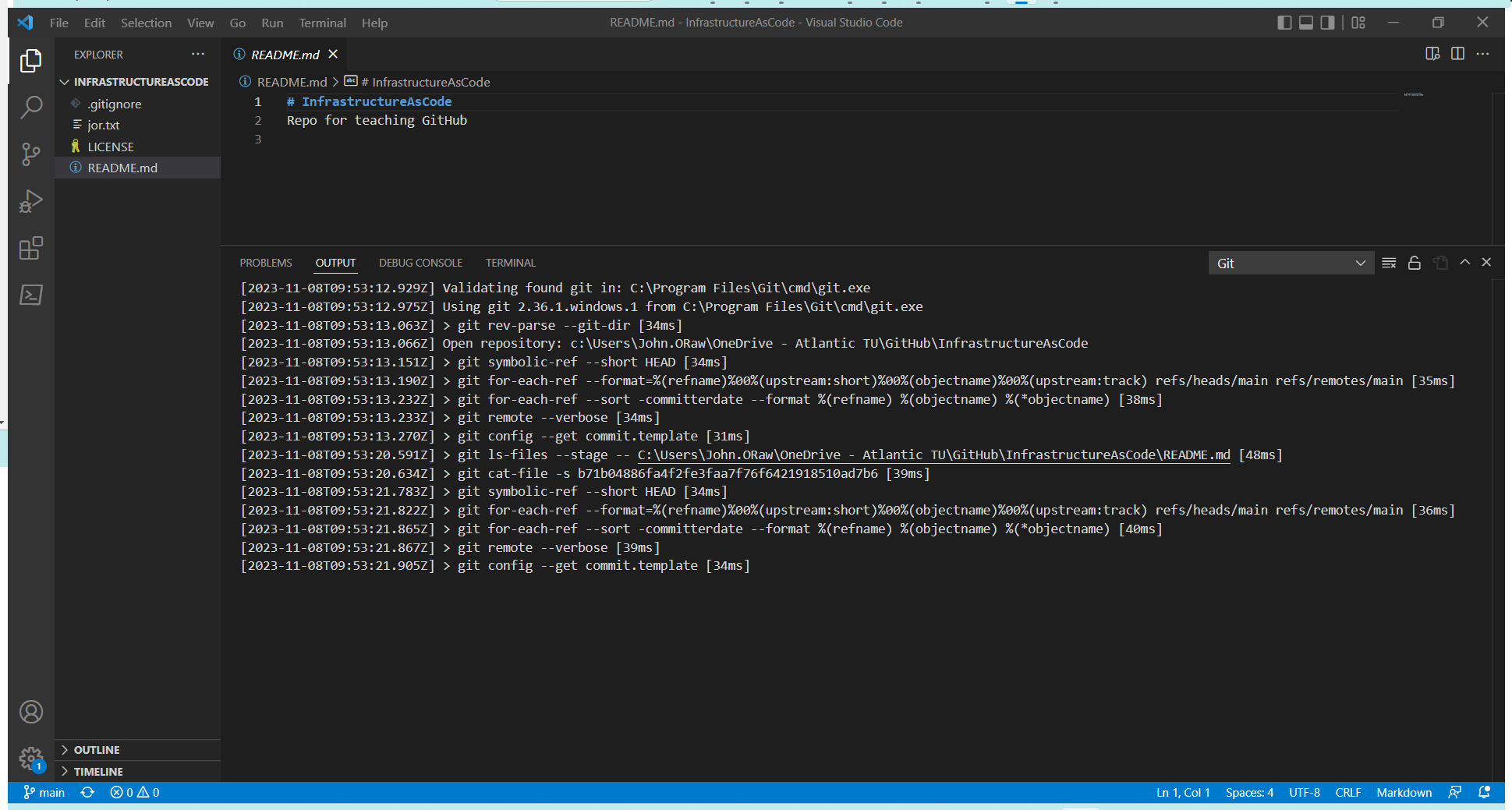Viewport: 1512px width, 810px height.
Task: Expand the OUTLINE section
Action: click(x=97, y=750)
